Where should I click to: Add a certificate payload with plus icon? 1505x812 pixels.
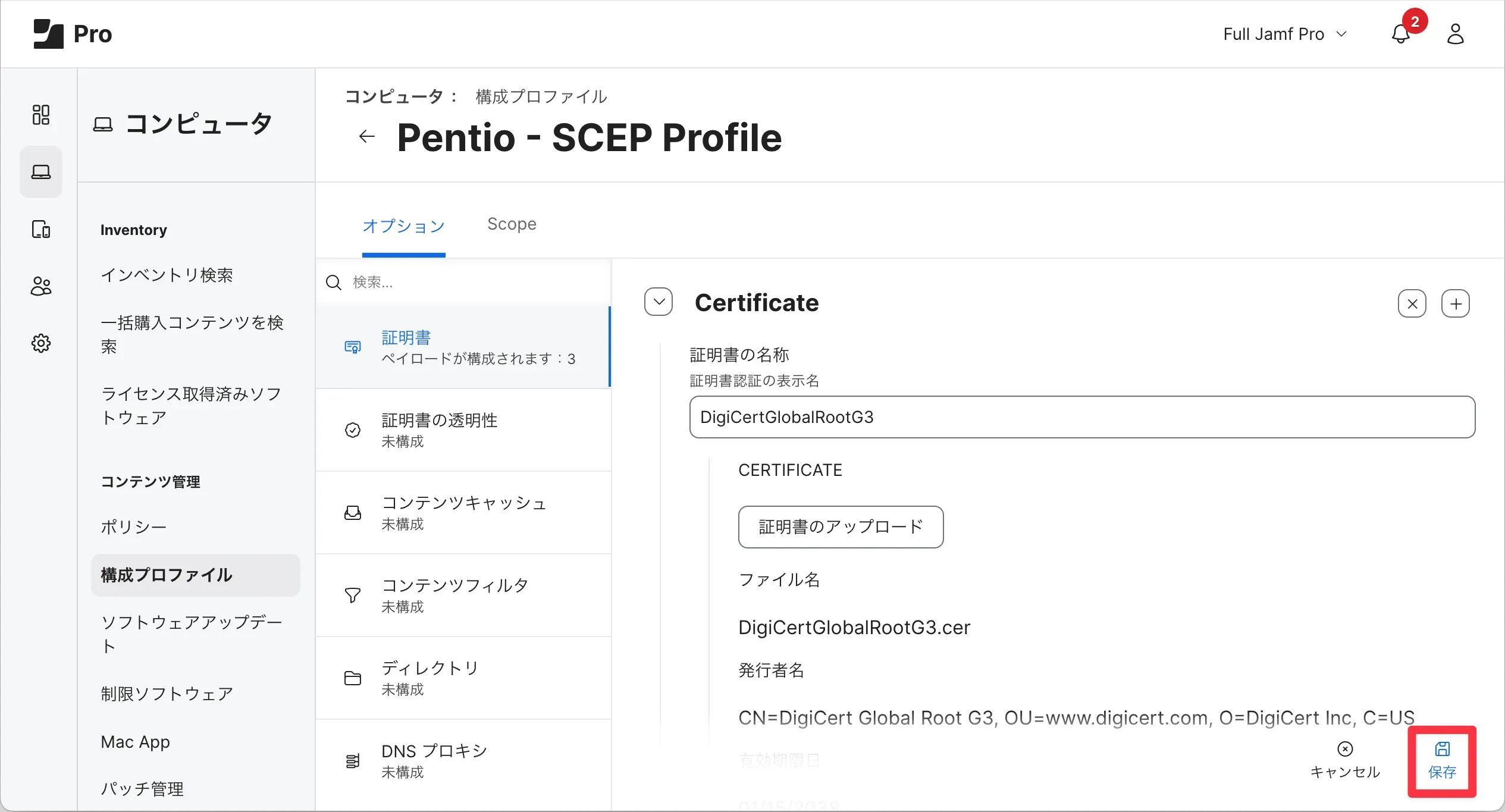coord(1455,304)
